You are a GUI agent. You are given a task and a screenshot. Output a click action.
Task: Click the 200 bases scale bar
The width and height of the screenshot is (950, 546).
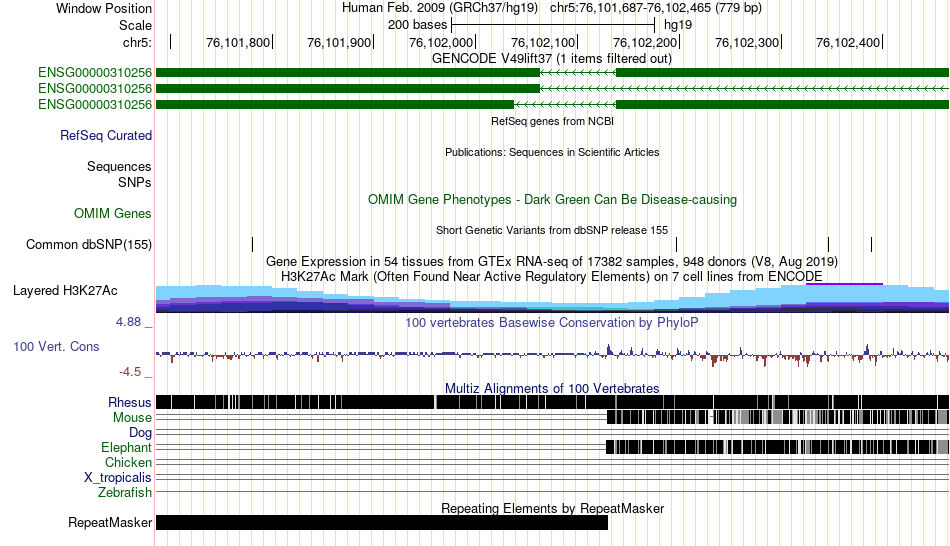click(x=553, y=25)
